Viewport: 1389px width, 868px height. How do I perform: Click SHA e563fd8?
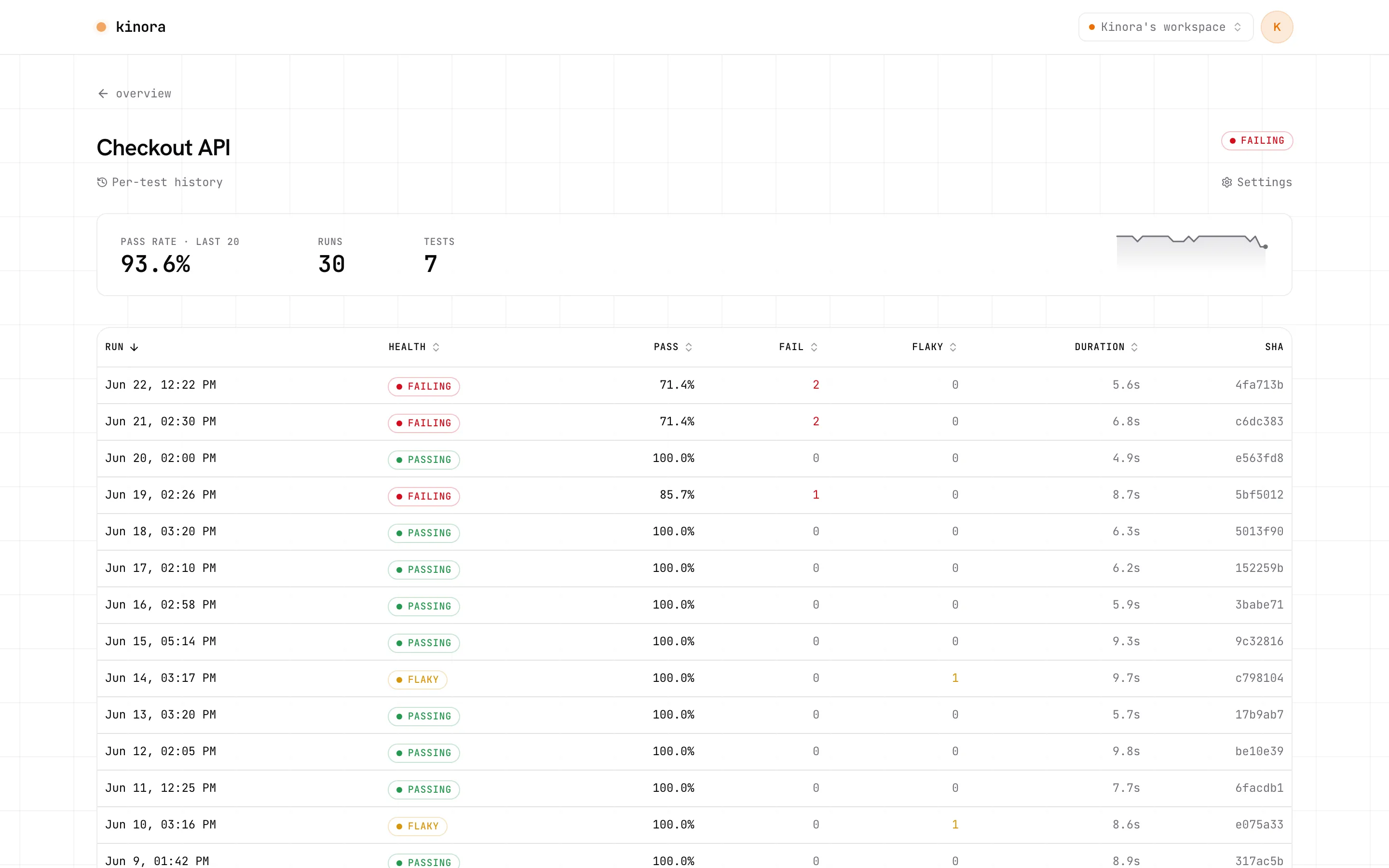coord(1259,459)
